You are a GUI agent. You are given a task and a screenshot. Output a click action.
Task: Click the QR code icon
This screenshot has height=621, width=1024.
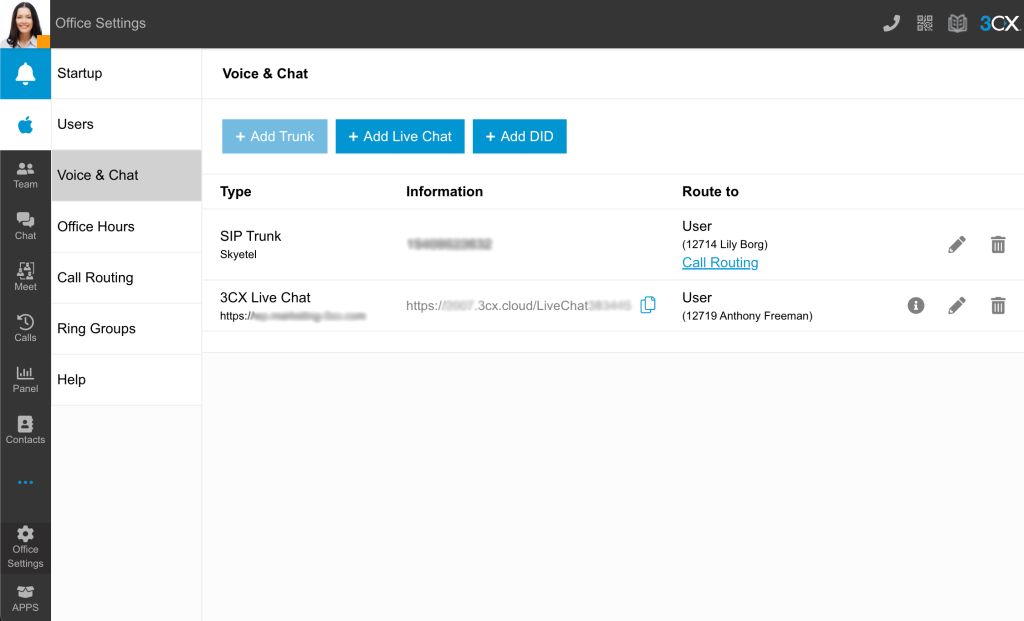924,22
